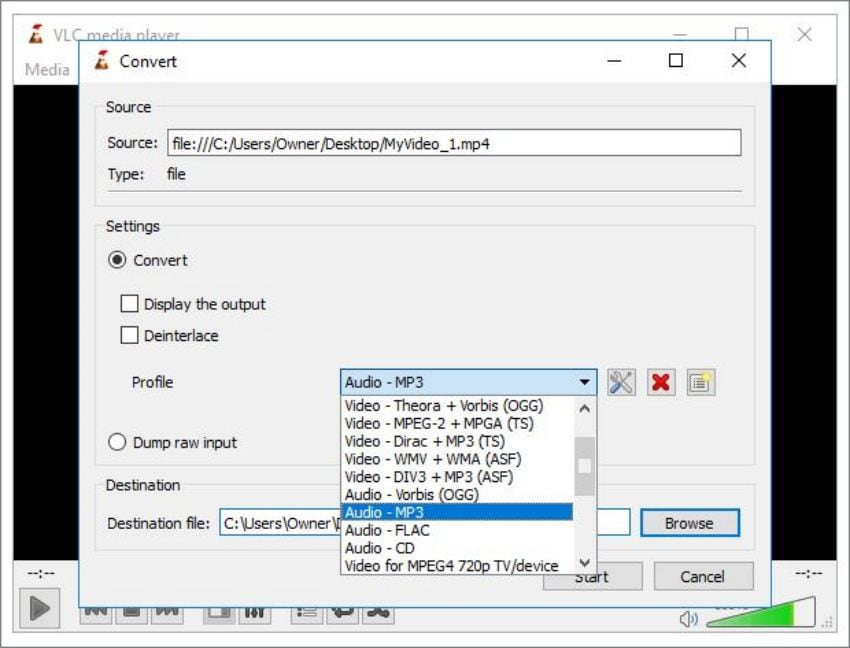Choose Audio - FLAC profile
850x648 pixels.
click(458, 530)
